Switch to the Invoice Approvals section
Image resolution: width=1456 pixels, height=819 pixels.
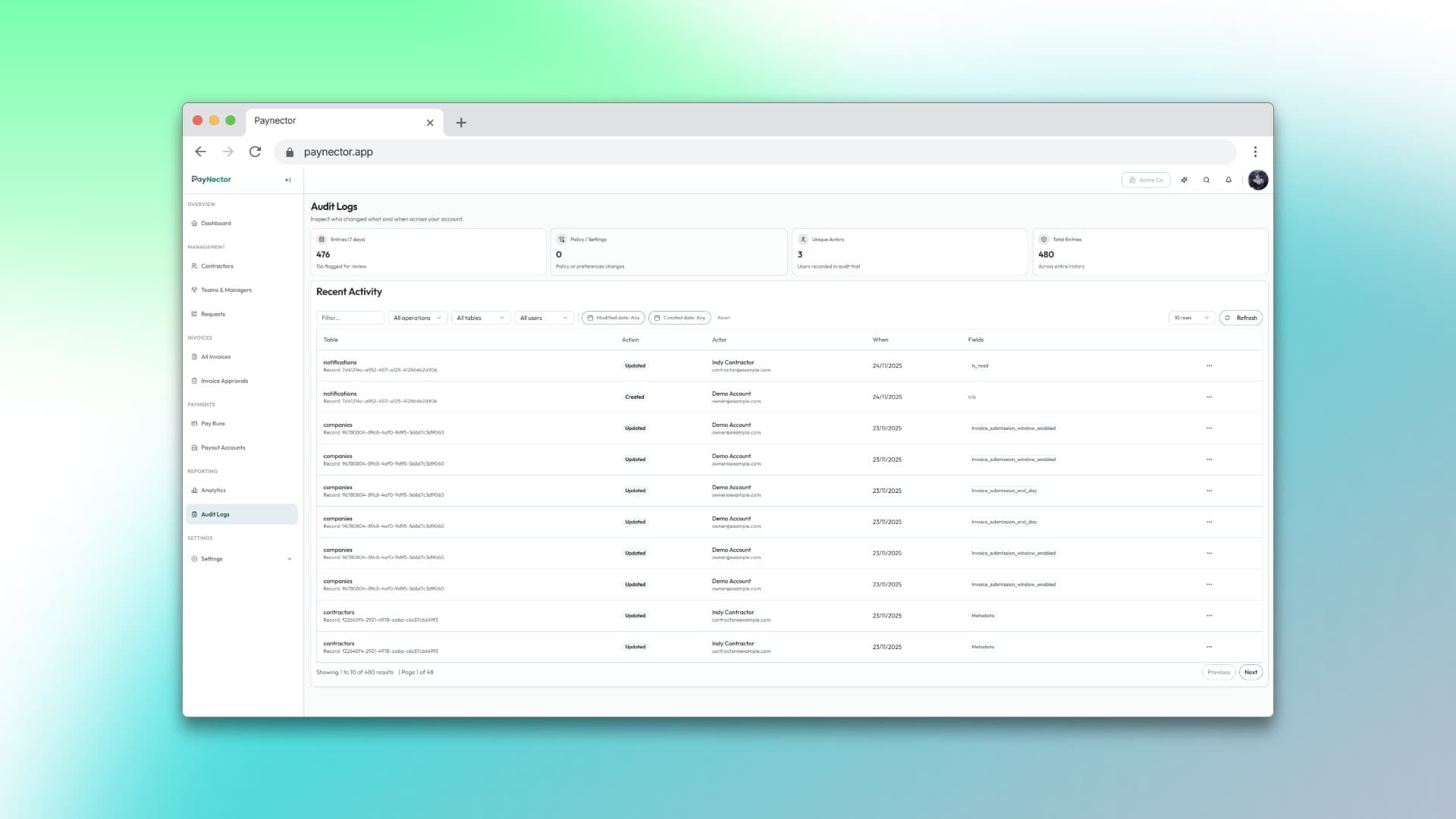pos(224,381)
